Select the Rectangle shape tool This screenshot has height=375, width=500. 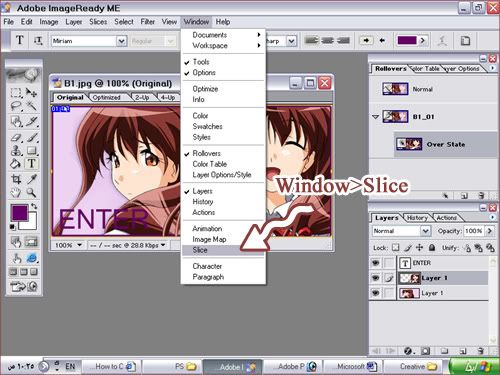31,151
